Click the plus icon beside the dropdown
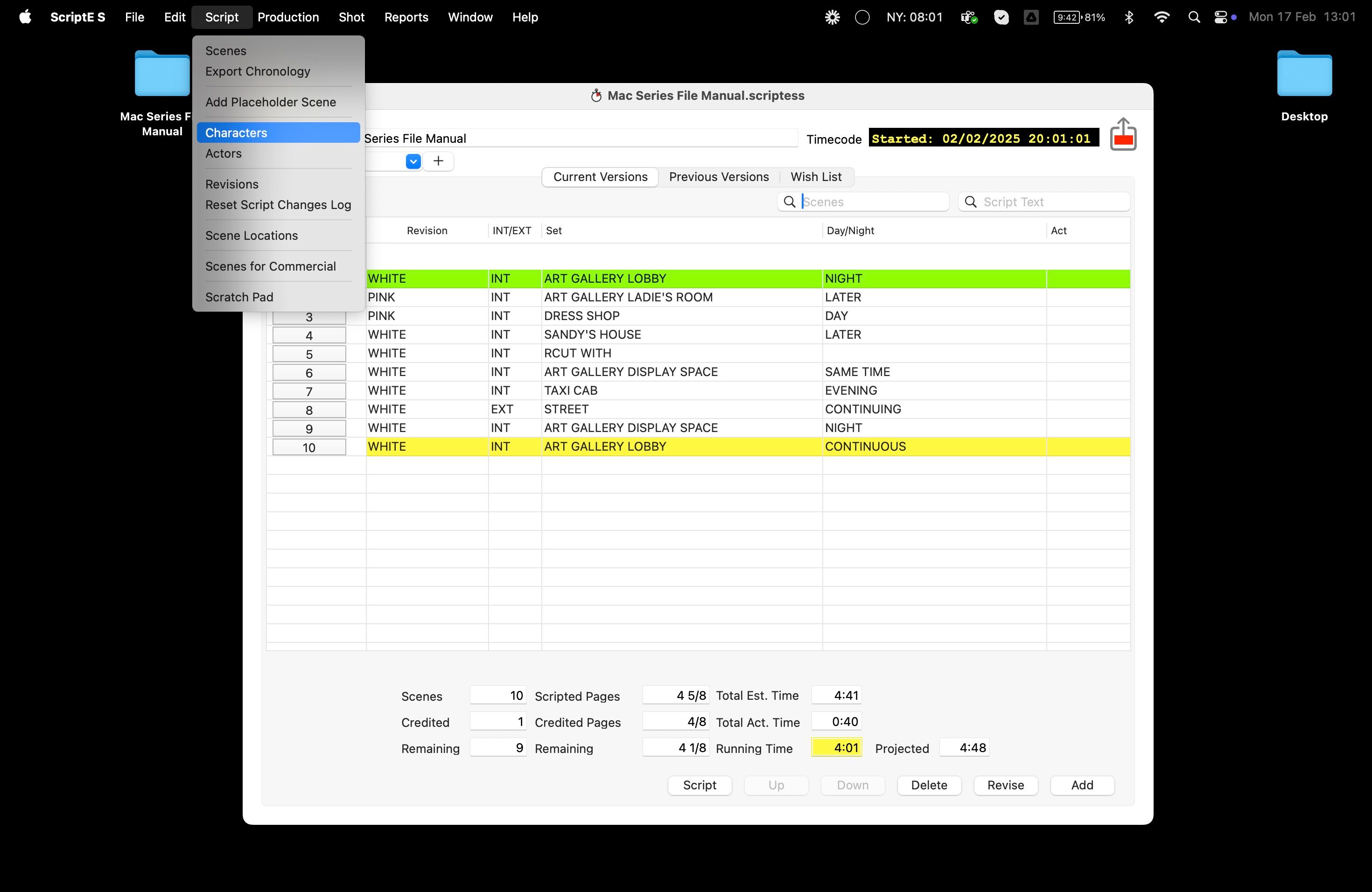This screenshot has width=1372, height=892. click(x=438, y=161)
